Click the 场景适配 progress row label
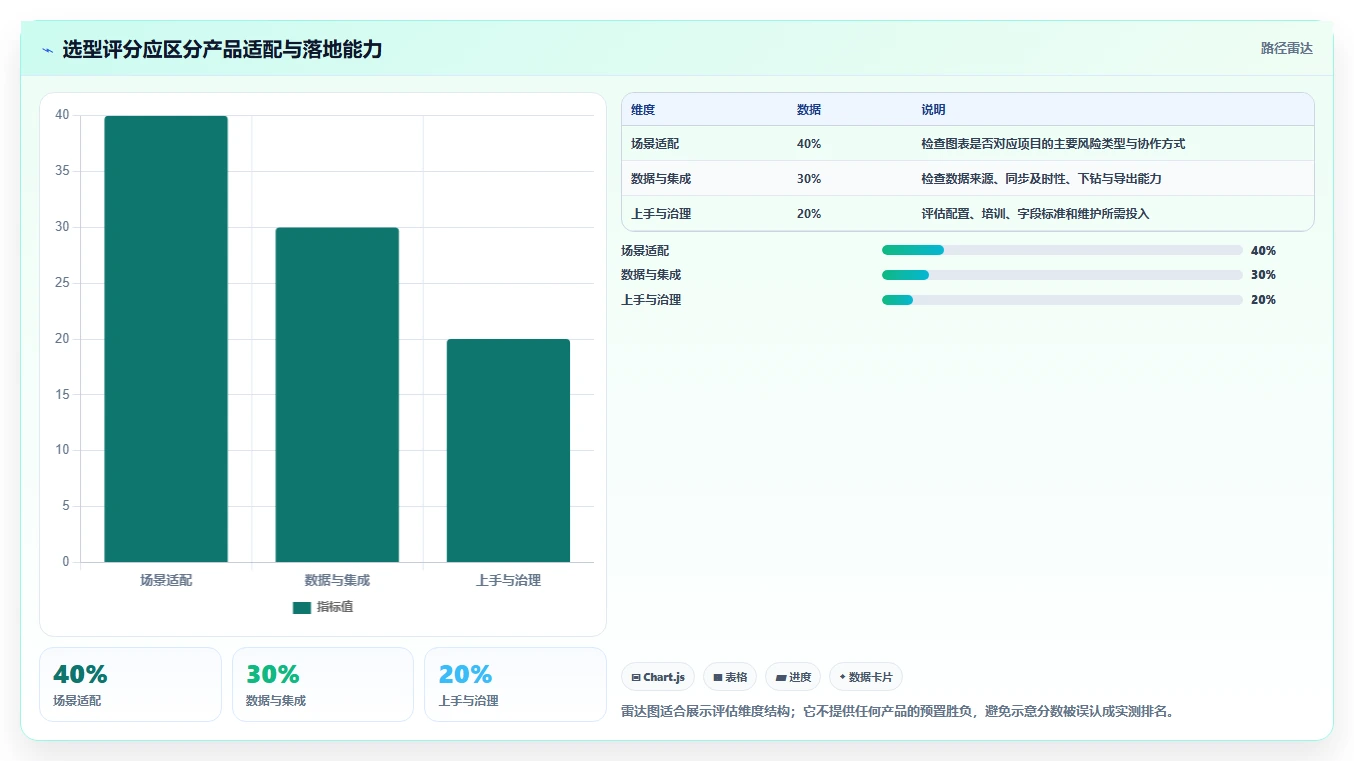This screenshot has width=1354, height=761. [x=645, y=251]
